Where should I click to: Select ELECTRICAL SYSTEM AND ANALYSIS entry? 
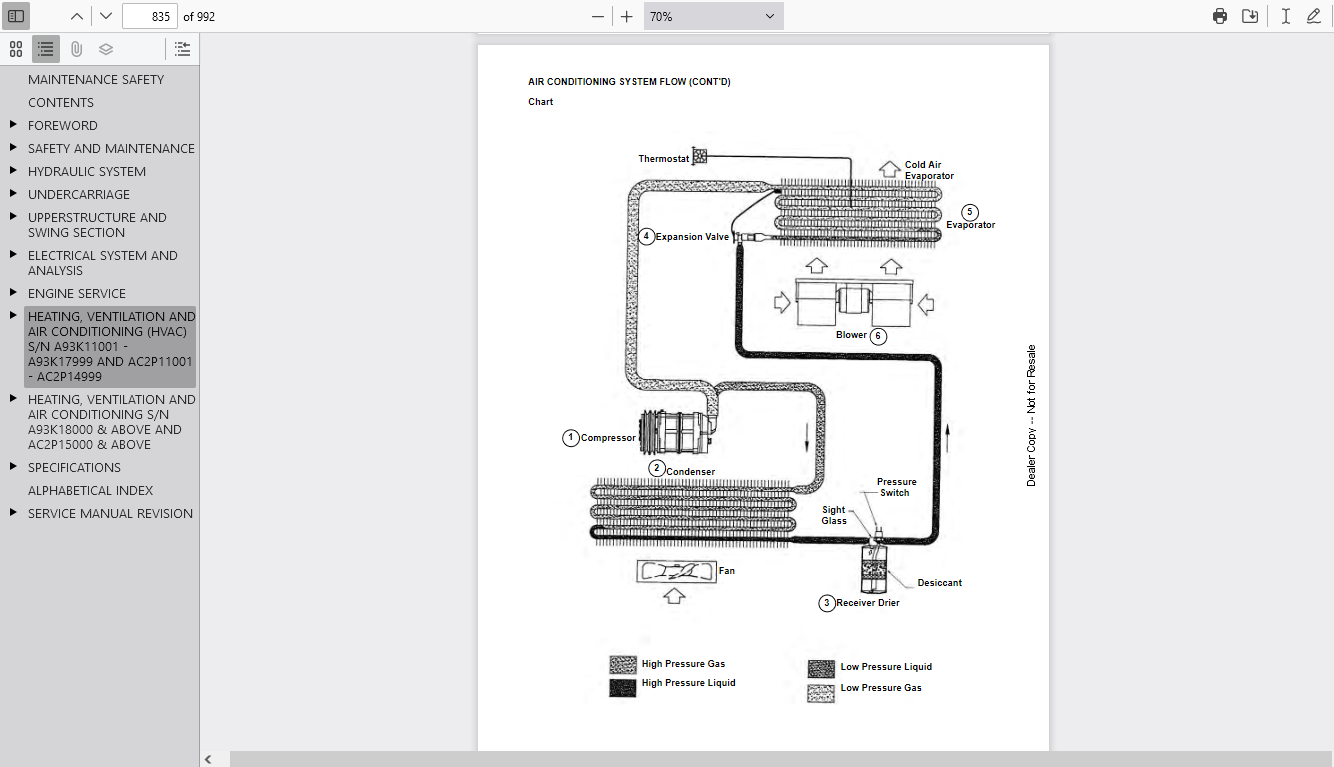[x=103, y=263]
